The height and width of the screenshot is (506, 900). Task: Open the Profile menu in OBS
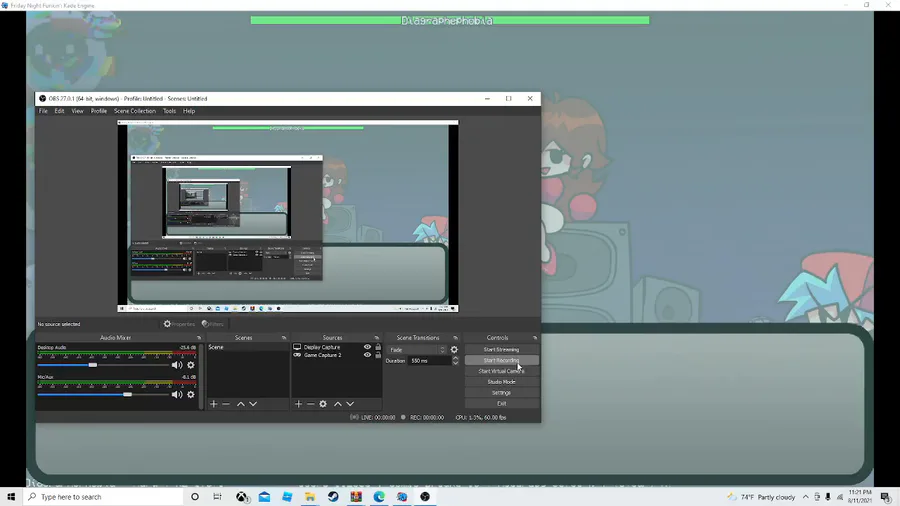99,111
